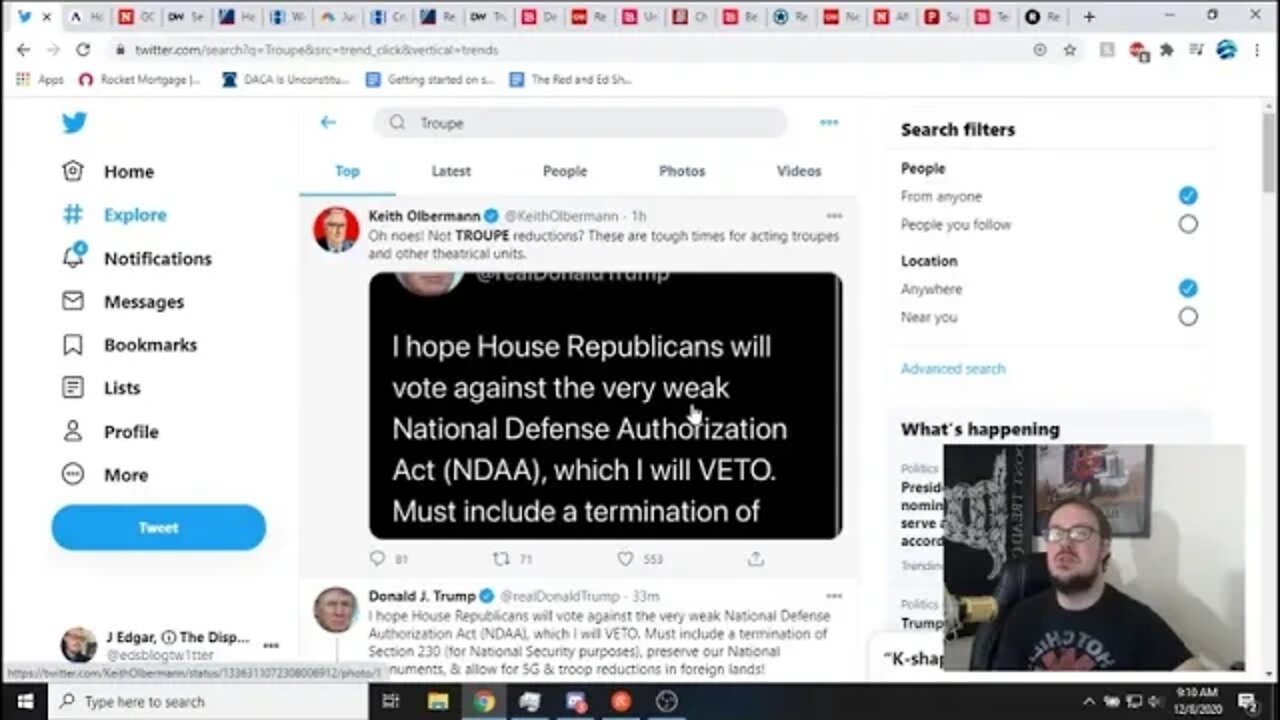
Task: Click the Donald J. Trump name link
Action: point(422,596)
